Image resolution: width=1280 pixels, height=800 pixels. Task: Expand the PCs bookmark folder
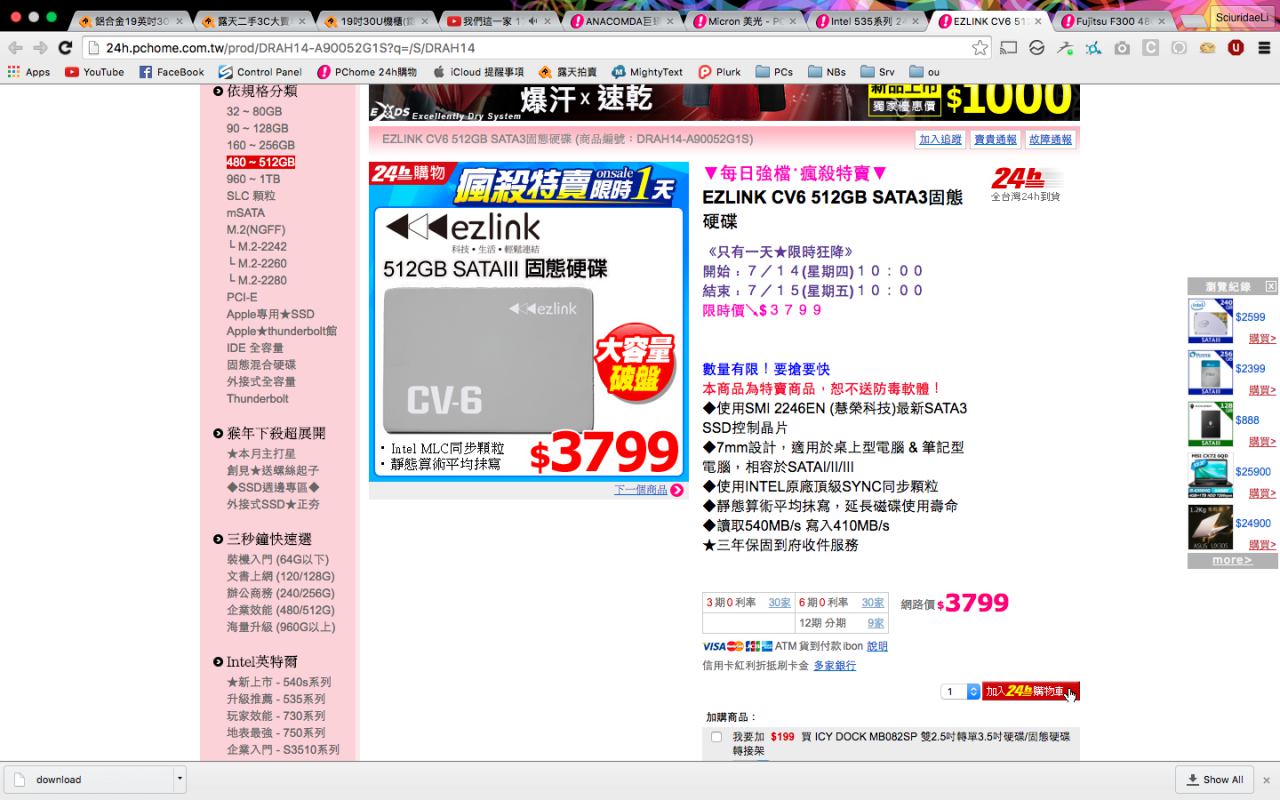[774, 72]
